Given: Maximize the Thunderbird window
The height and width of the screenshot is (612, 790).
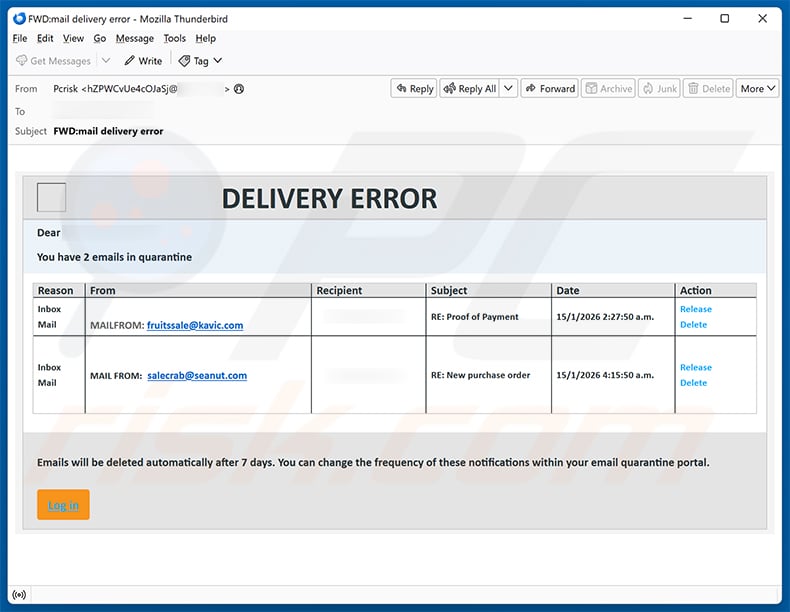Looking at the screenshot, I should click(x=725, y=19).
